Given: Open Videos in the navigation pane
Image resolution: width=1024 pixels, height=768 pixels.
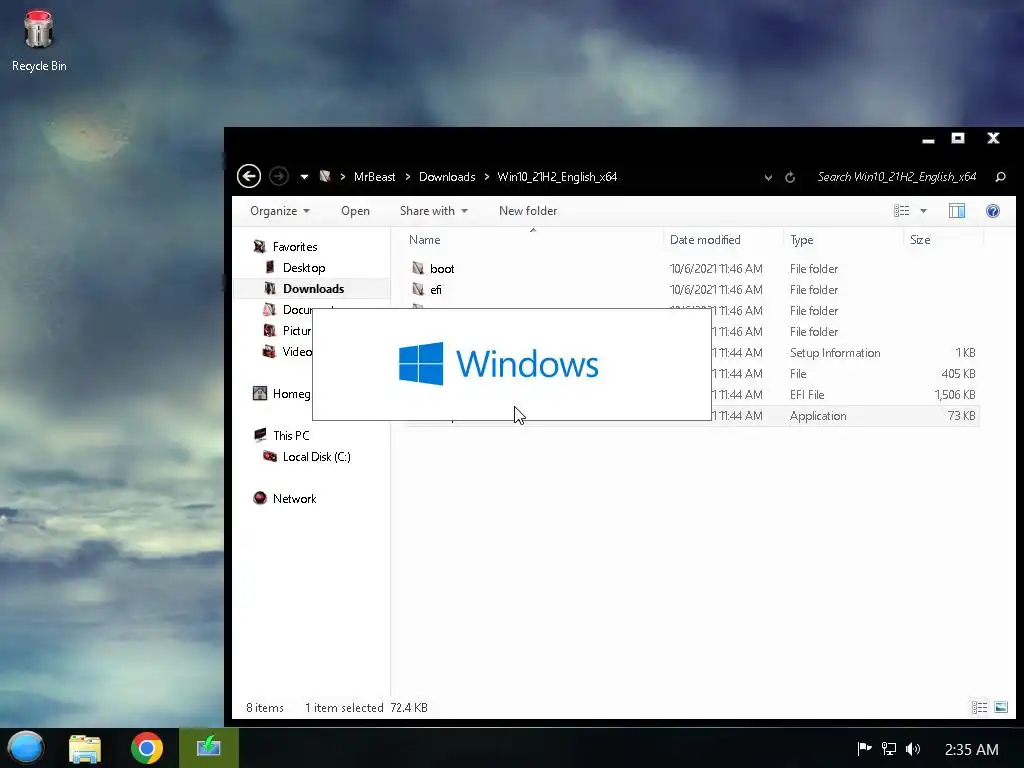Looking at the screenshot, I should (297, 351).
